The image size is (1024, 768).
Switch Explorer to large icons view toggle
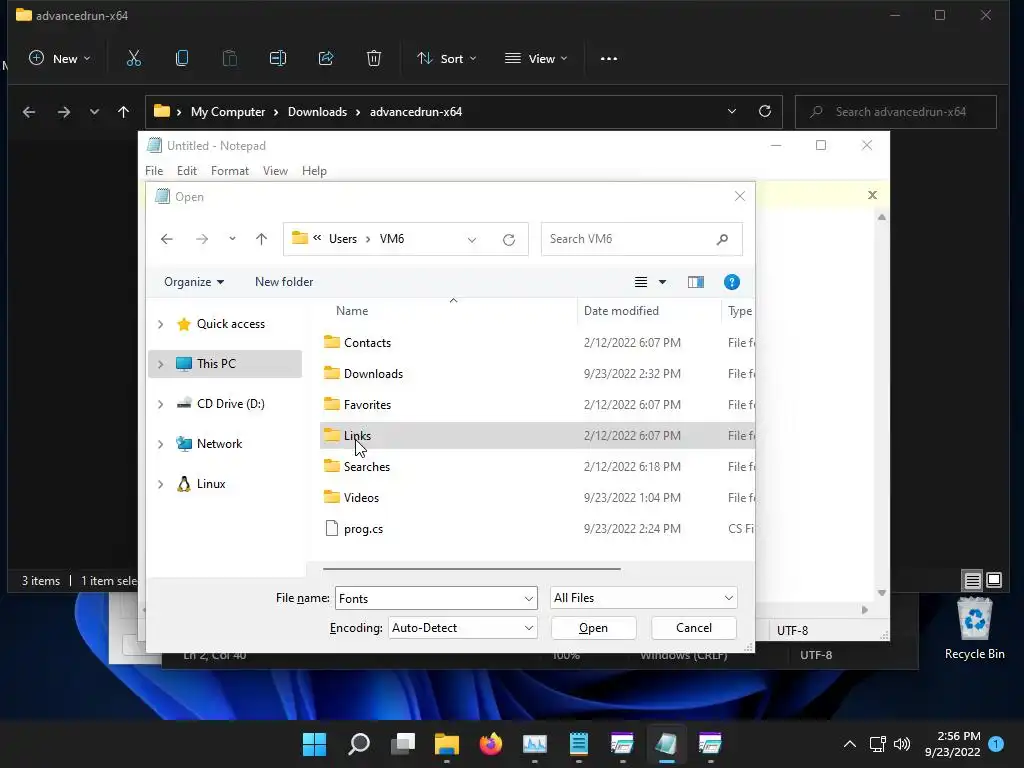coord(994,580)
